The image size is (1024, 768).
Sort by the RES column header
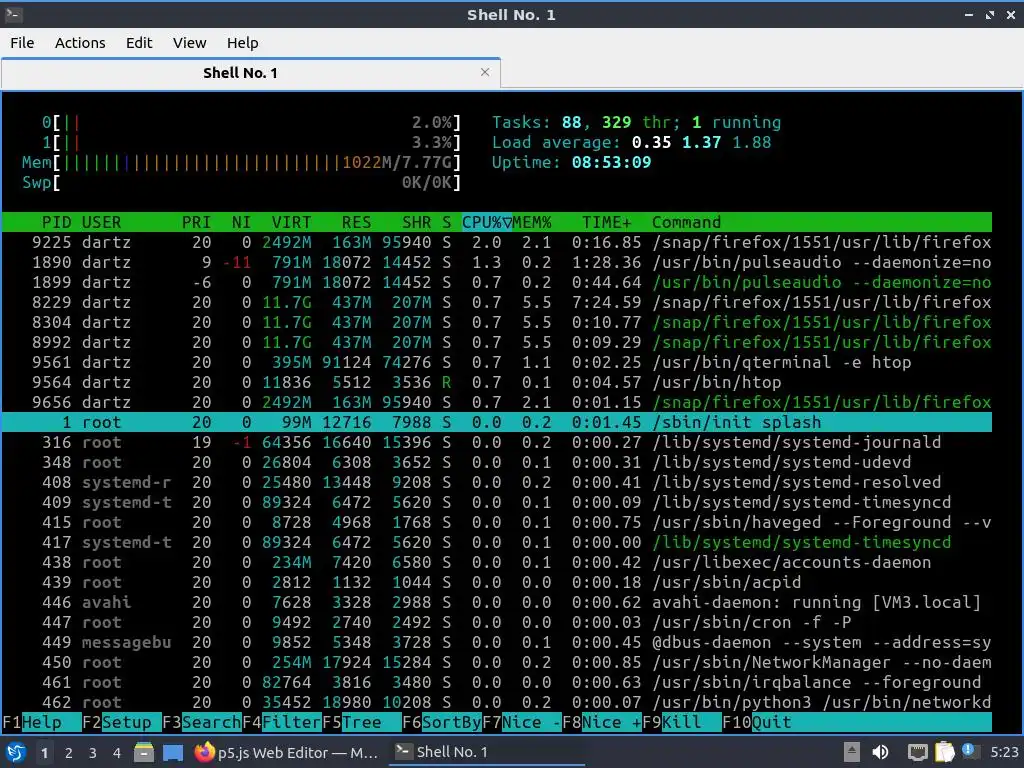[x=356, y=222]
